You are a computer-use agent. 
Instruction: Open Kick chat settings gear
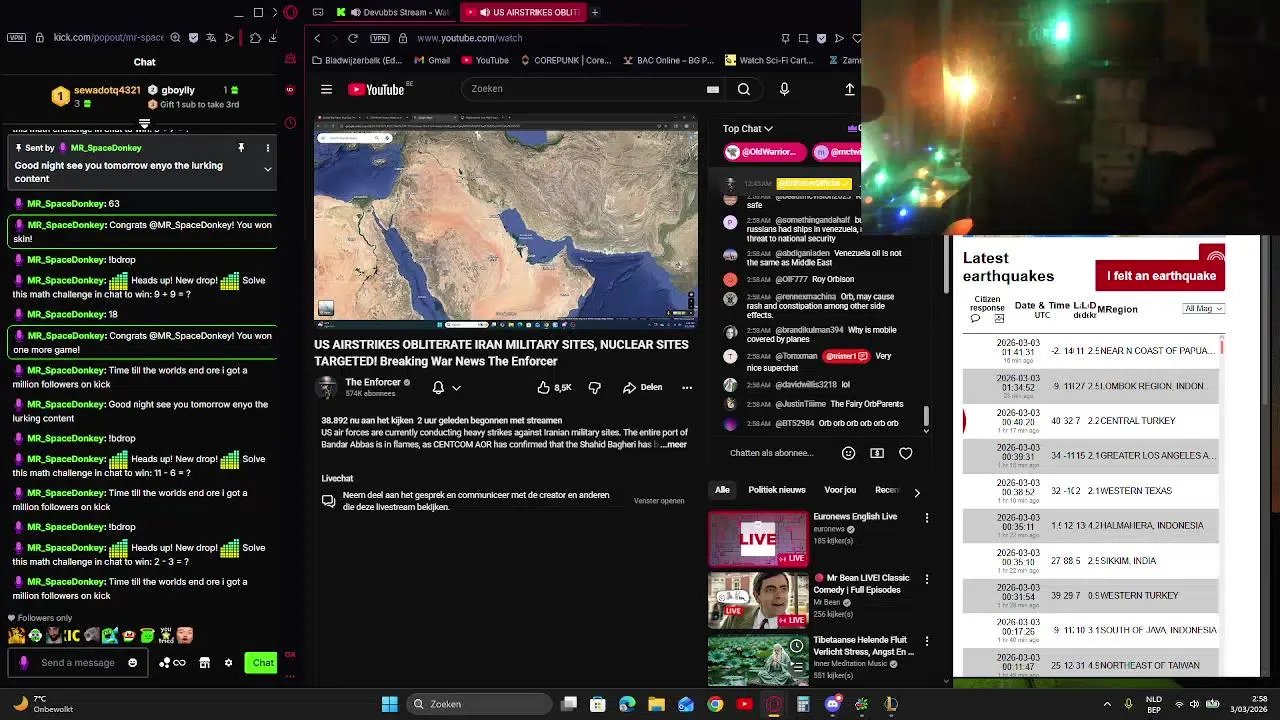tap(228, 662)
